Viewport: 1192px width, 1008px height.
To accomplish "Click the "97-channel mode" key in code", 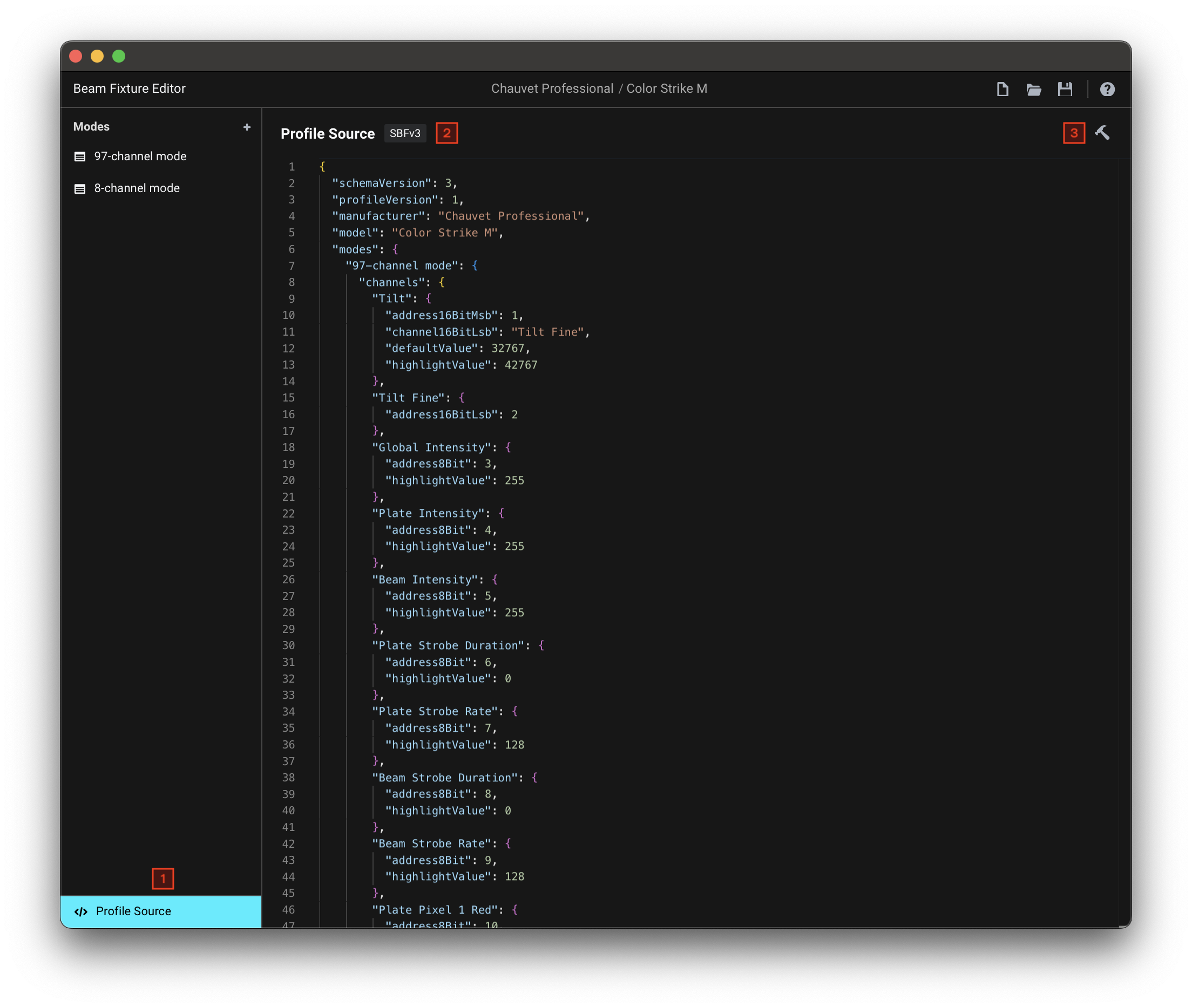I will (x=402, y=265).
